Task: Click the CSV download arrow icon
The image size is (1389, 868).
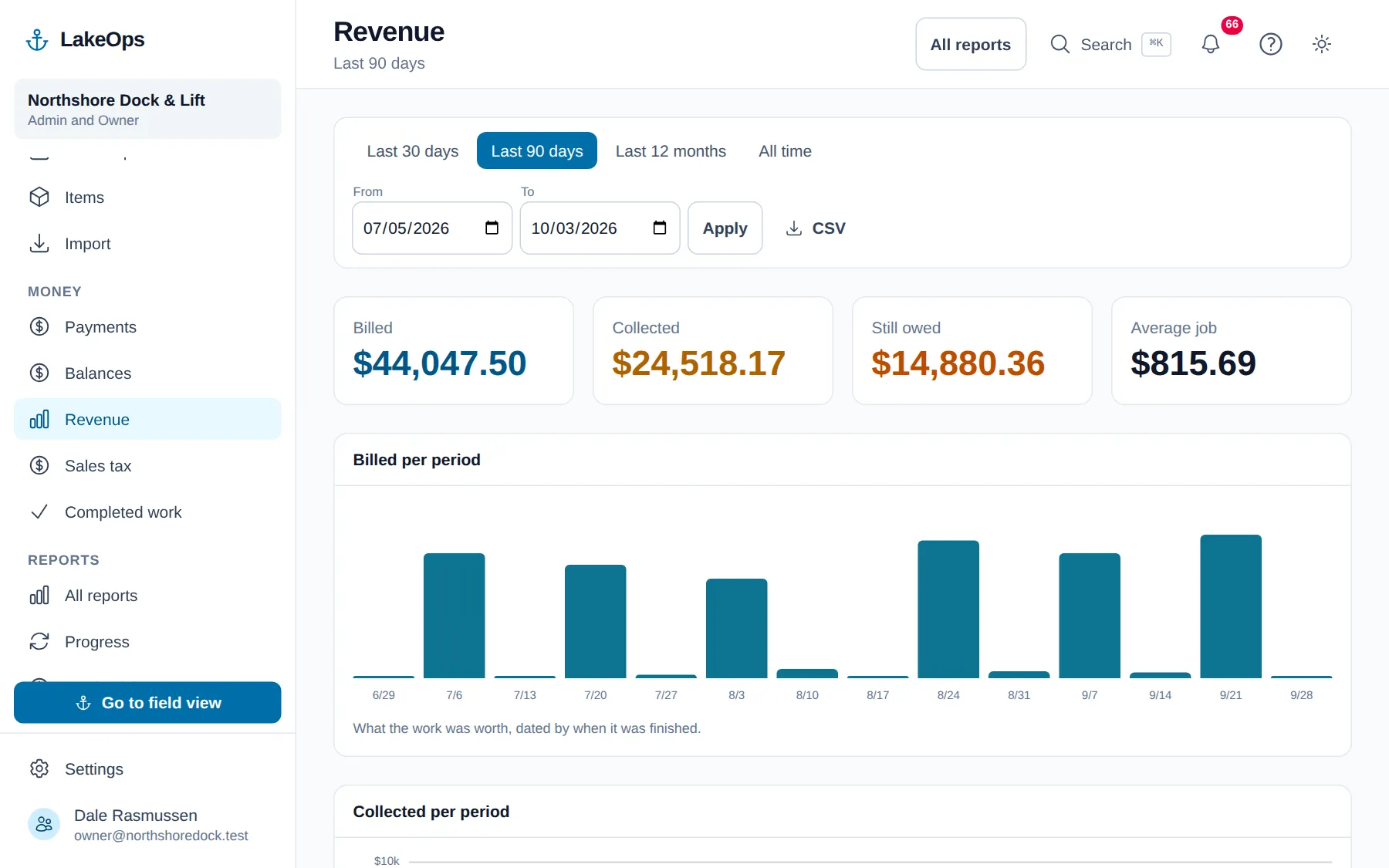Action: click(794, 228)
